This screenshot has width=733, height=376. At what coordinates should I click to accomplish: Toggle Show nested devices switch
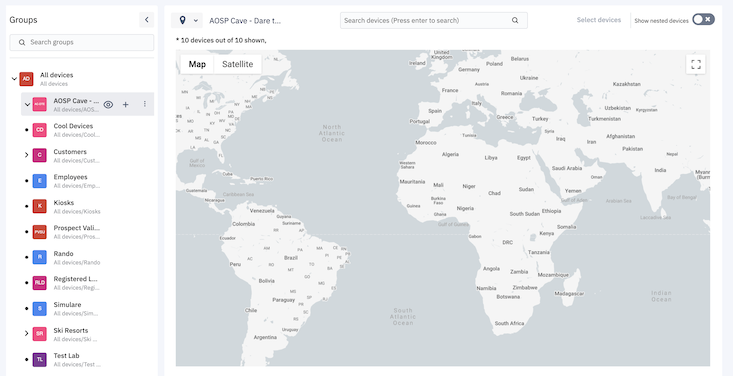[703, 19]
